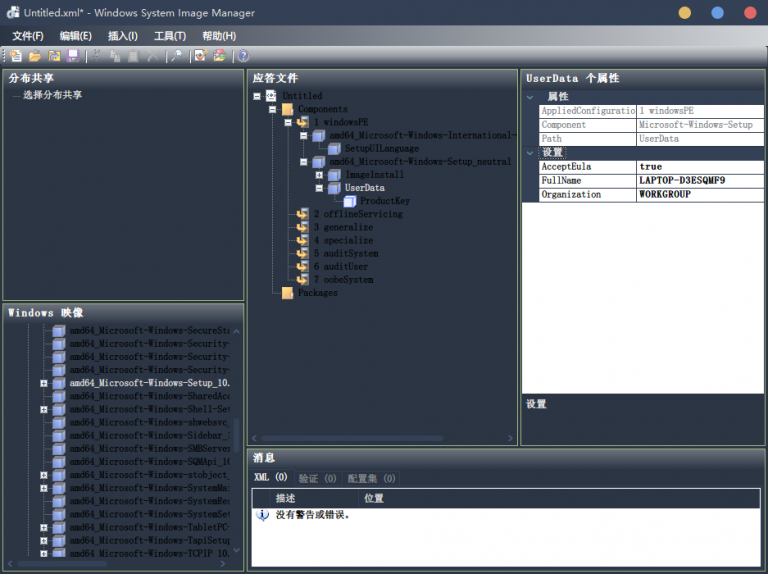Viewport: 768px width, 574px height.
Task: Click the Find magnifier toolbar icon
Action: click(x=176, y=56)
